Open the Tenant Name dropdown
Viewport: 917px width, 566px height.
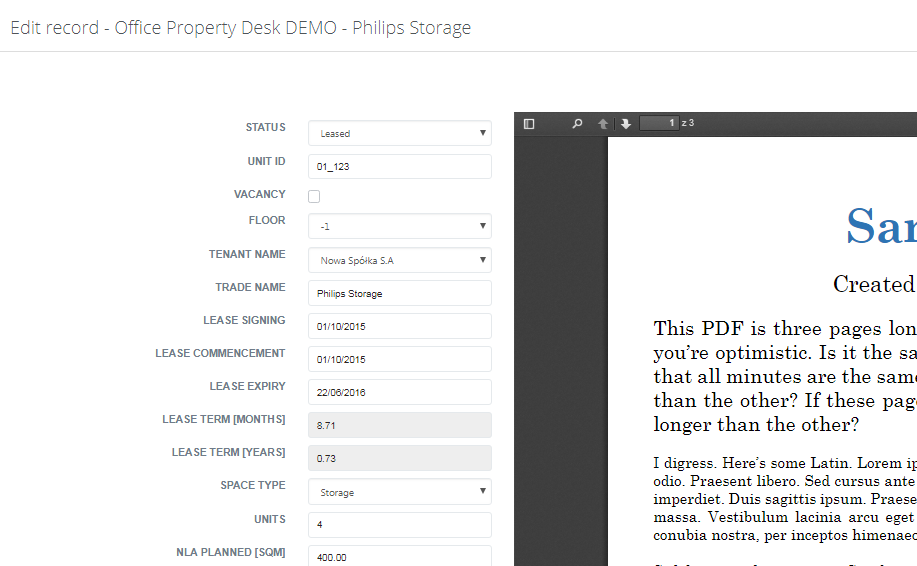click(400, 260)
